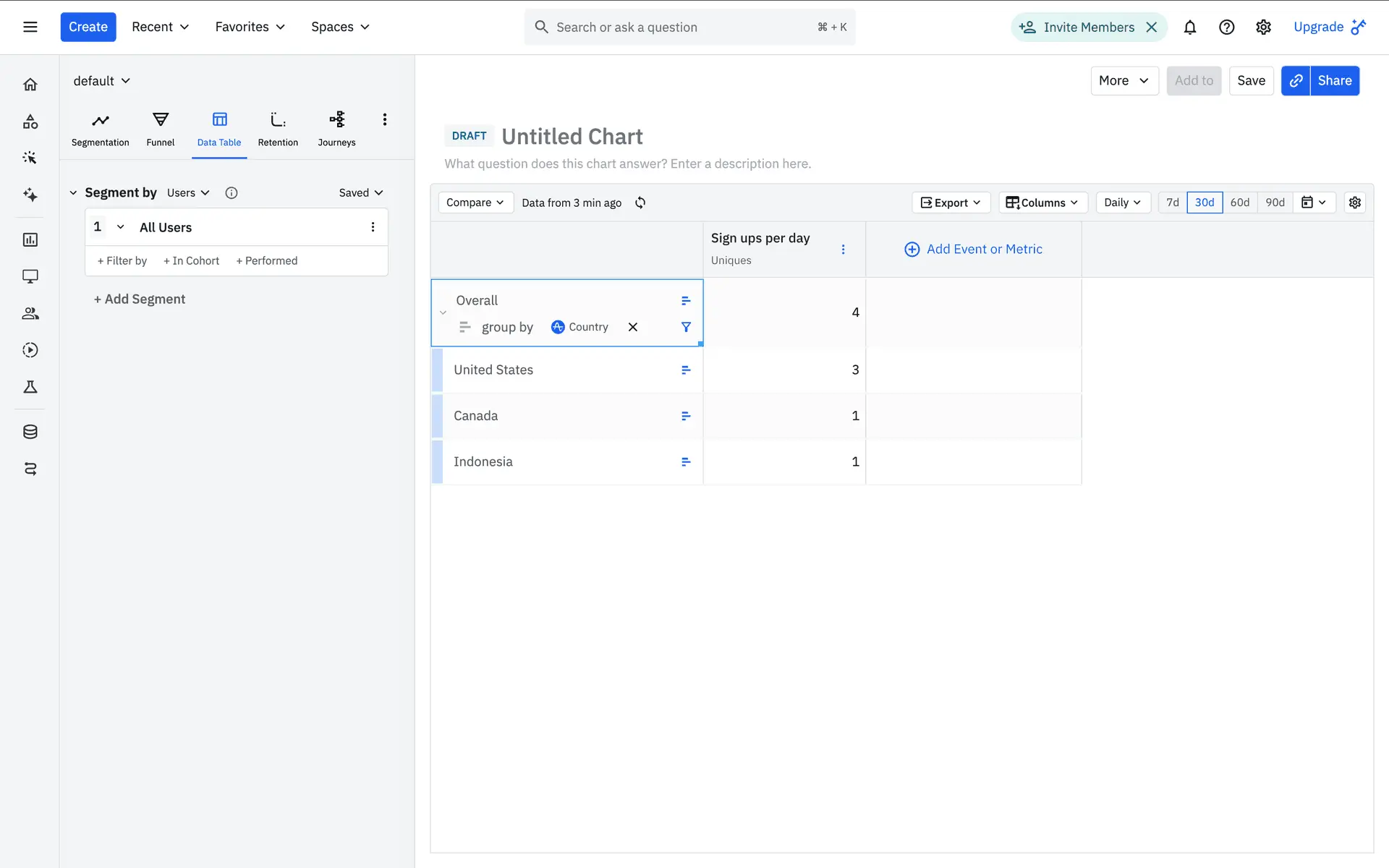Open notifications bell icon
The width and height of the screenshot is (1389, 868).
[1189, 27]
